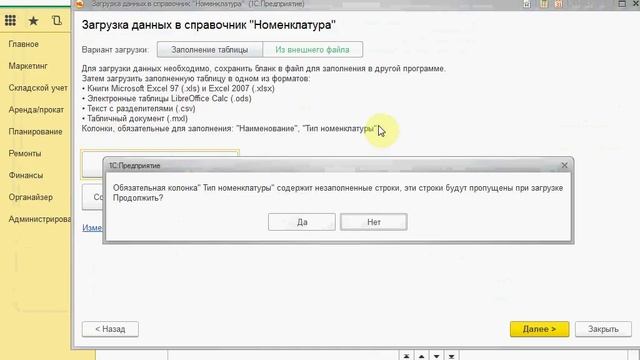
Task: Open the sections grid menu icon
Action: (x=10, y=20)
